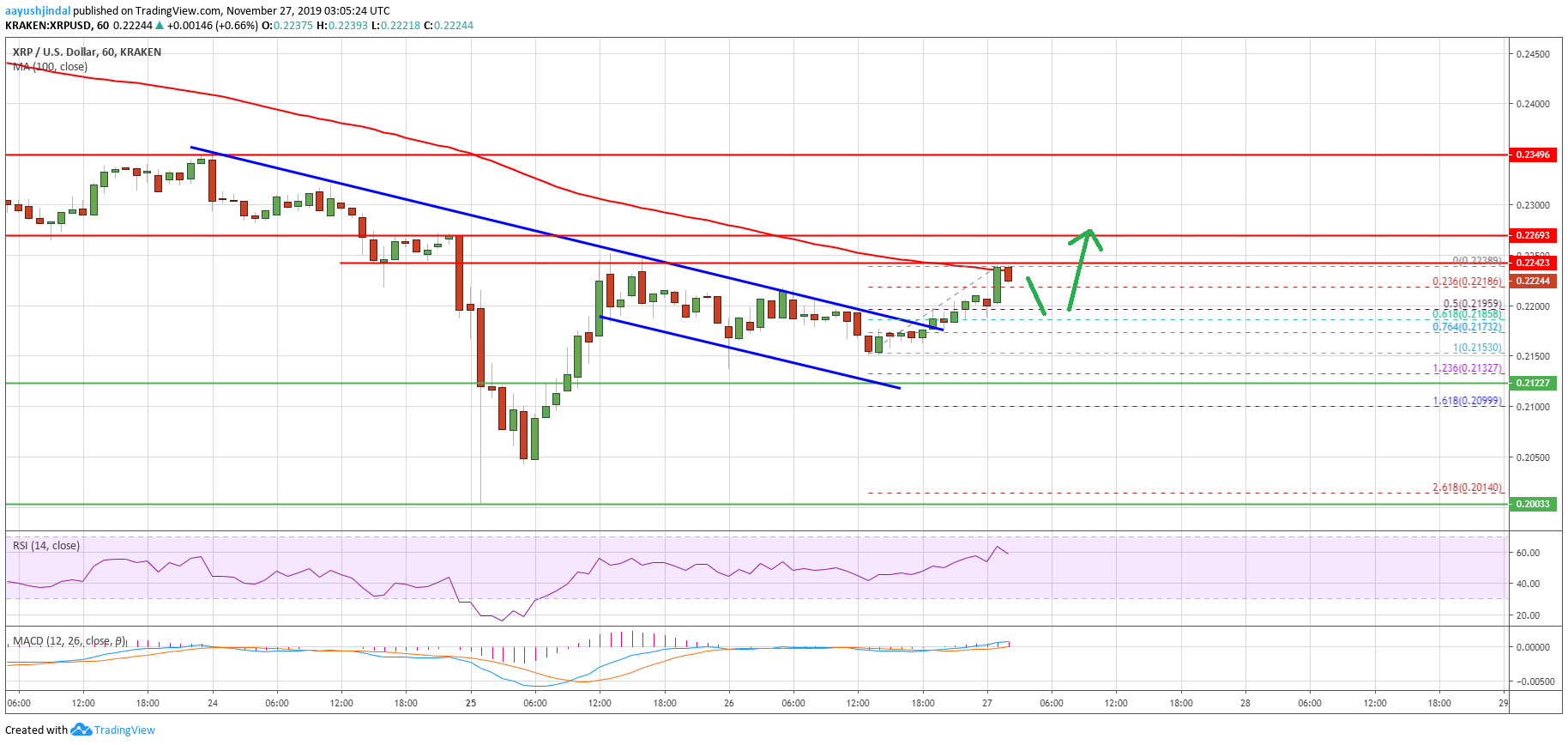Select the 0.5(0.21959) Fibonacci label

point(1472,304)
